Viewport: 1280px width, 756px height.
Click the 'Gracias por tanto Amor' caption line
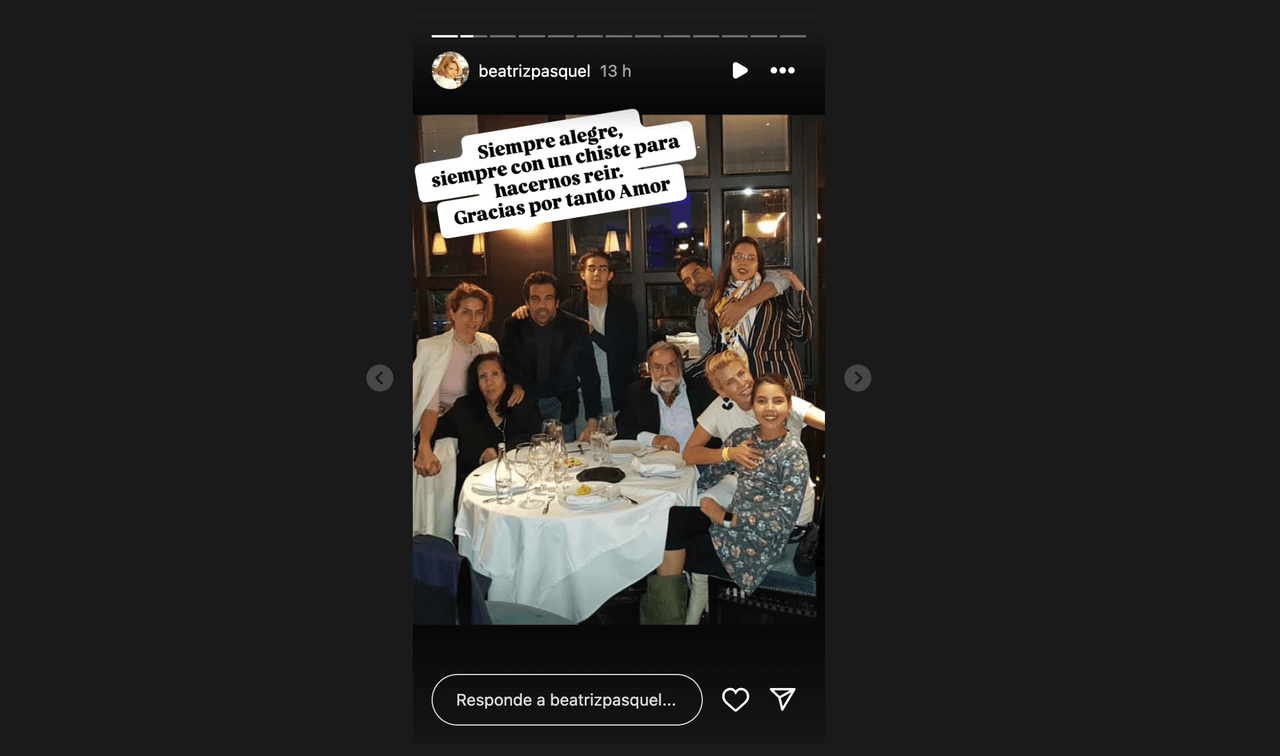(562, 203)
